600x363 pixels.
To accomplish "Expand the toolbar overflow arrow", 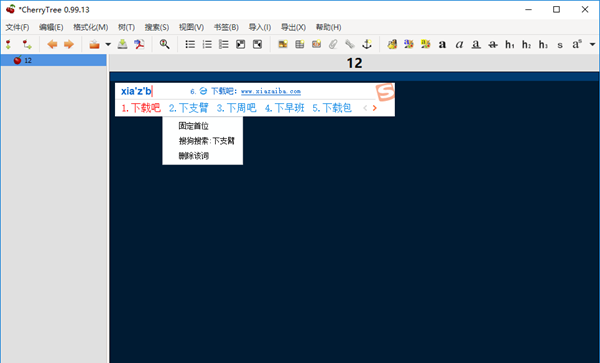I will 592,44.
